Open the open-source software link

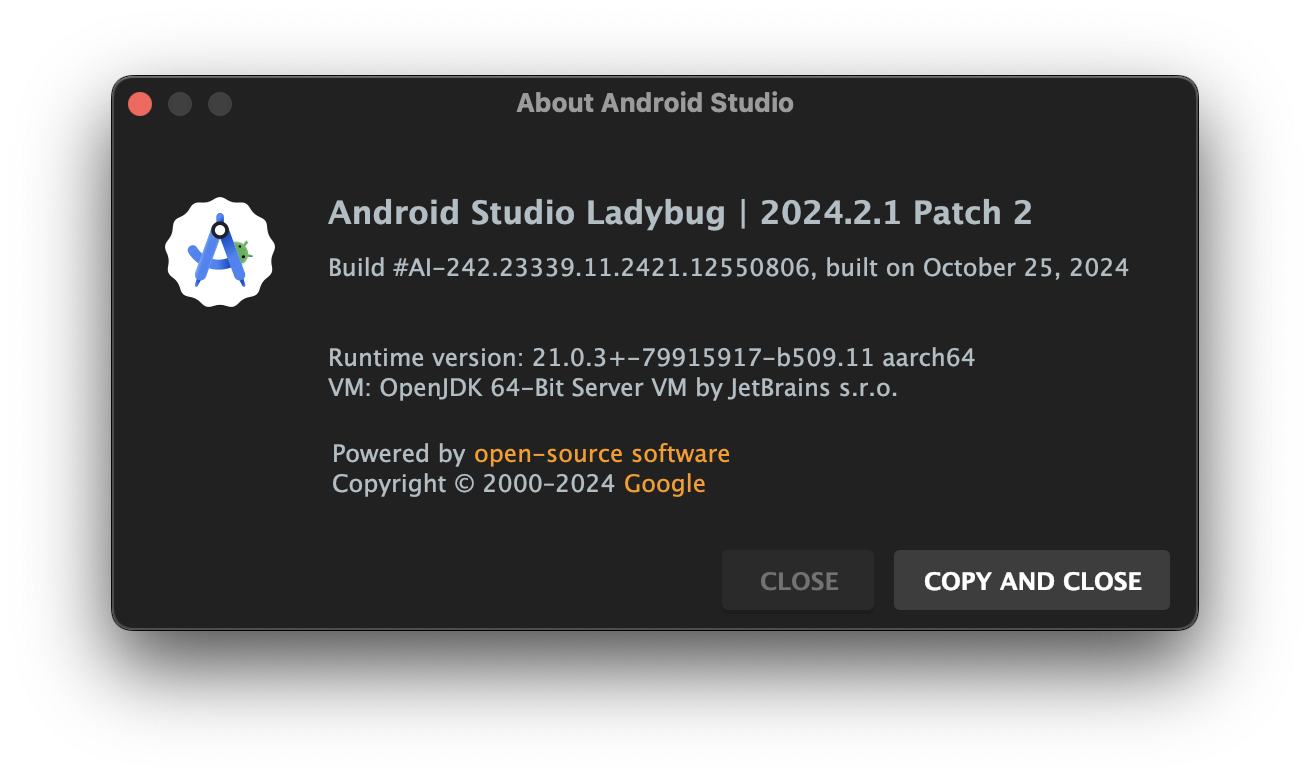point(602,454)
